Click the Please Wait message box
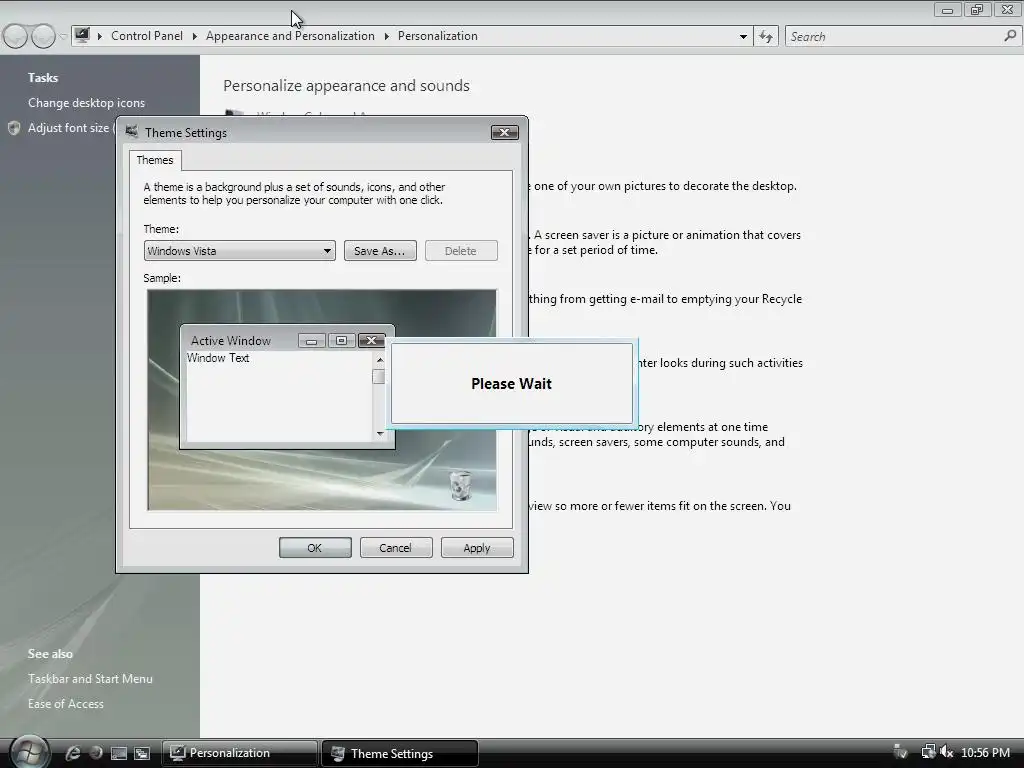This screenshot has height=768, width=1024. pos(511,383)
